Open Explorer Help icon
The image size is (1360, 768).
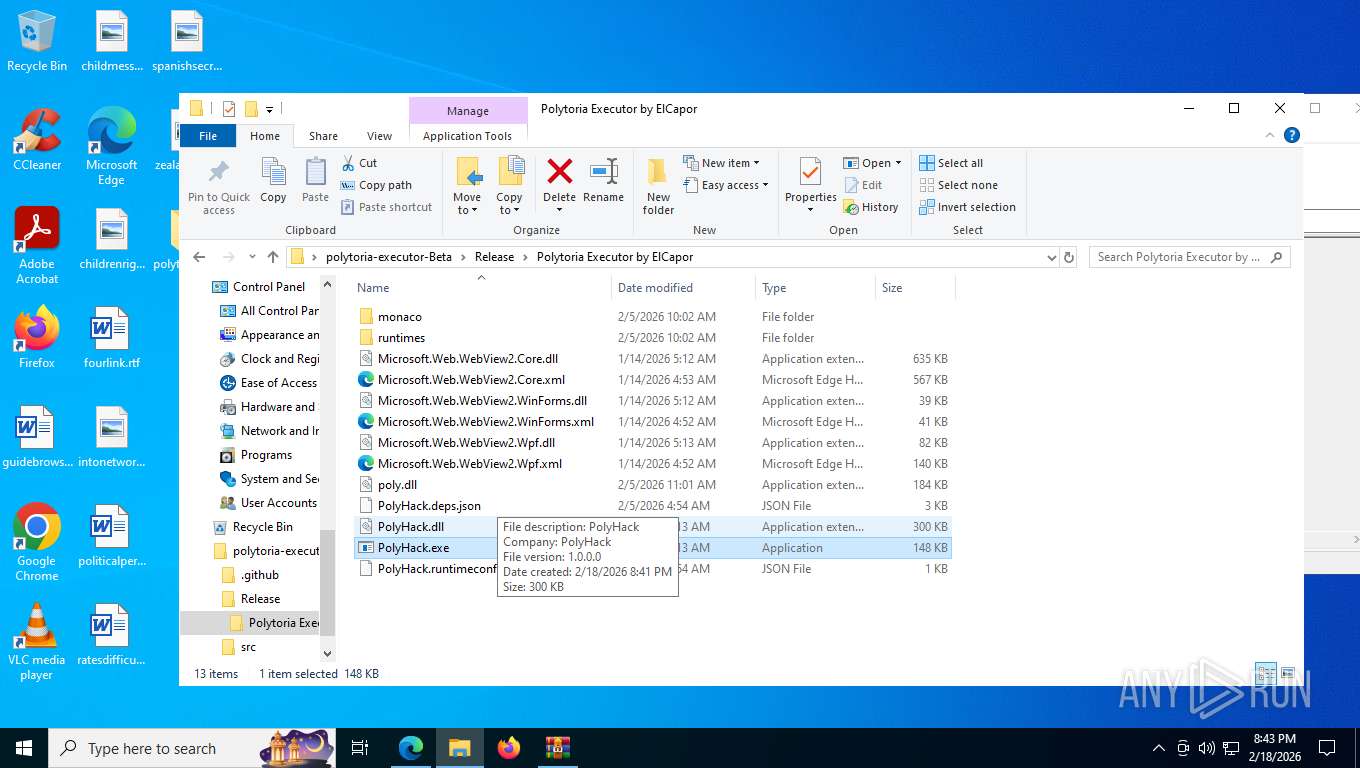(1292, 135)
